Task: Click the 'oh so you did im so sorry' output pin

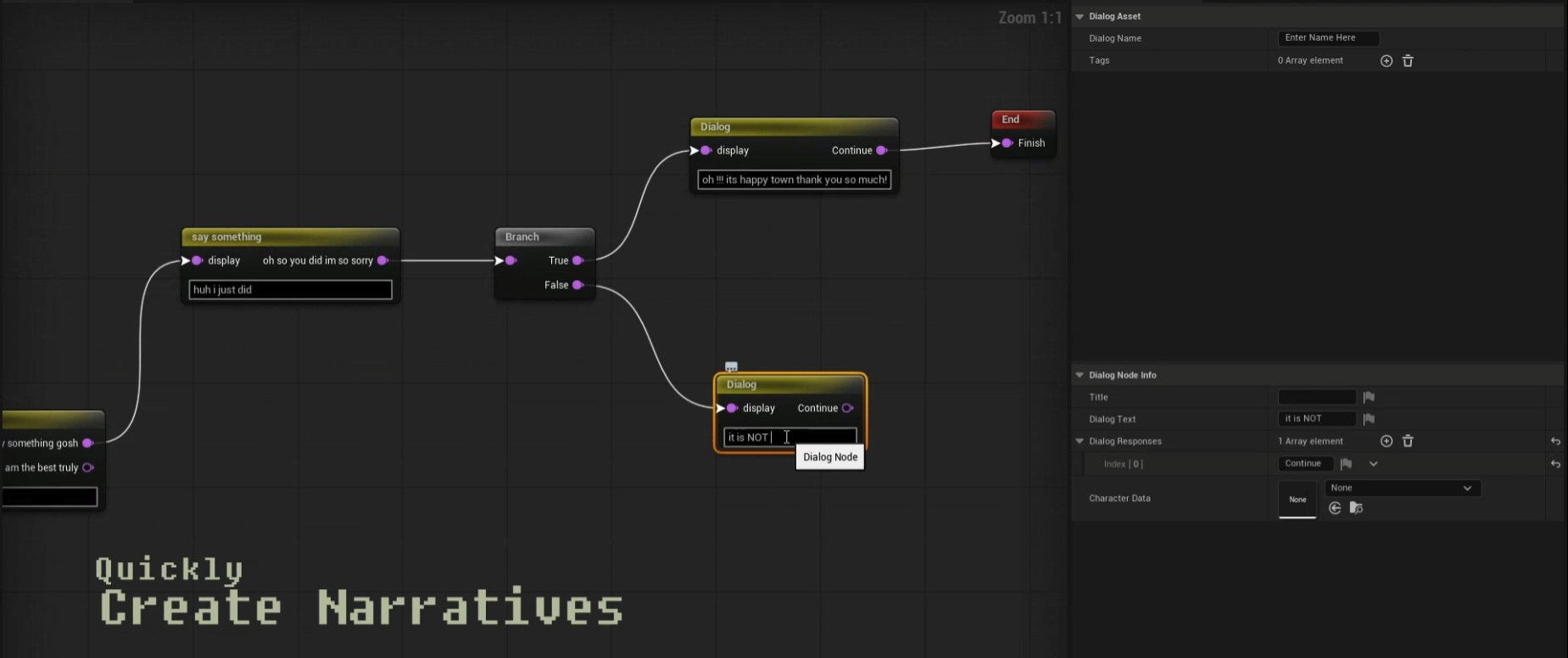Action: (382, 260)
